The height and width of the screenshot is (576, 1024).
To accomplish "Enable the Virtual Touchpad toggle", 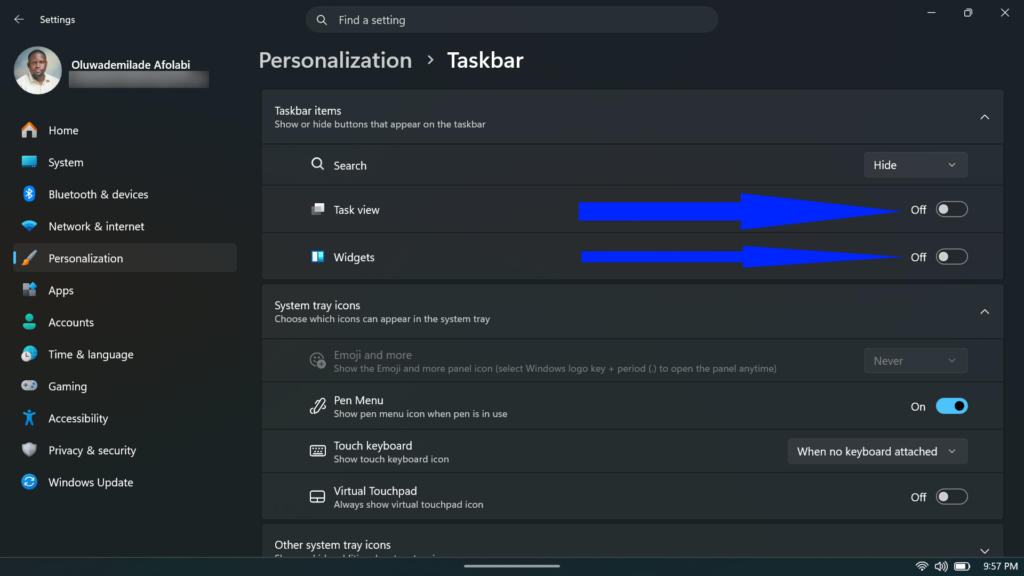I will point(952,497).
